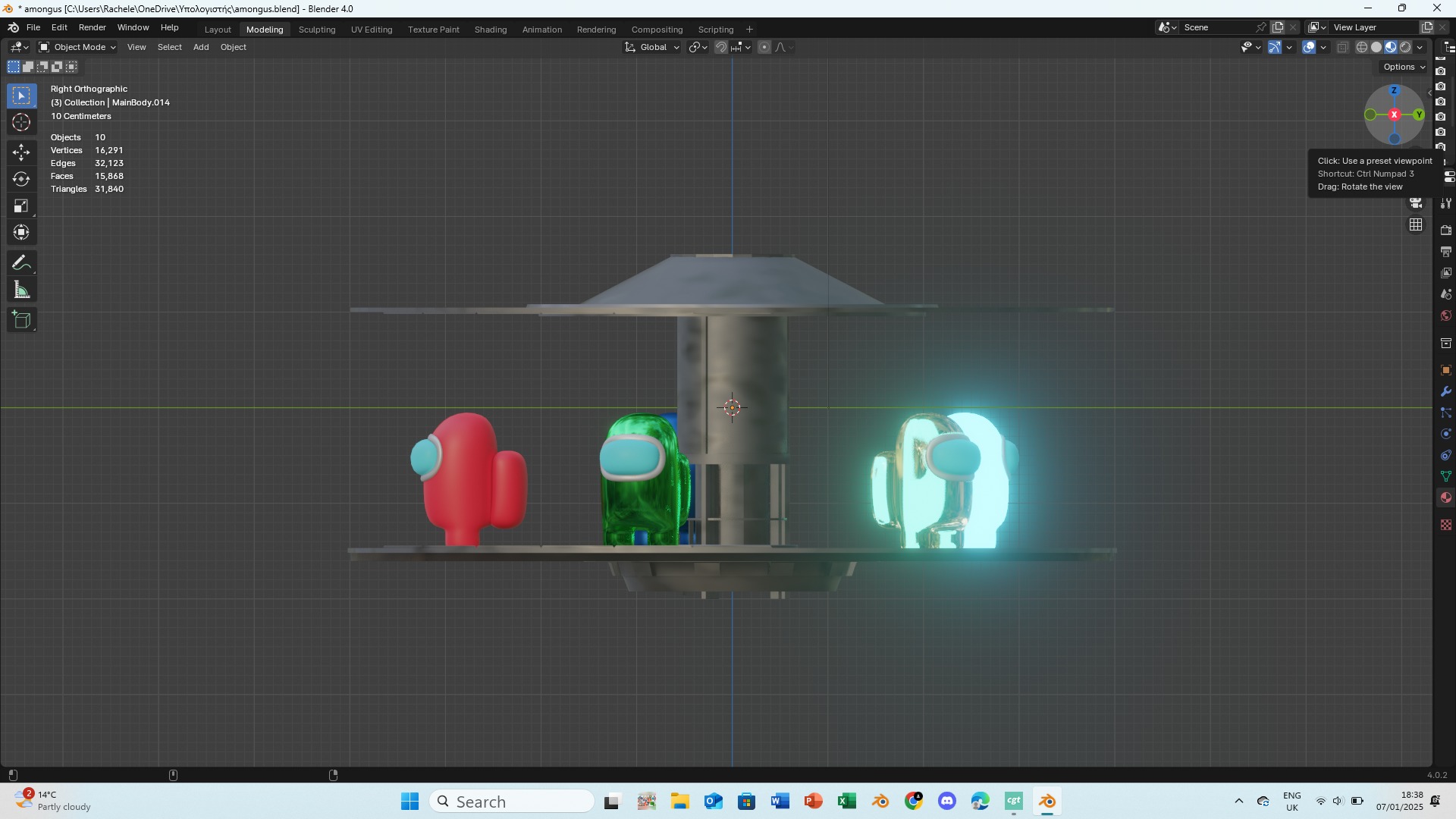Select the Annotate pencil tool

point(21,263)
